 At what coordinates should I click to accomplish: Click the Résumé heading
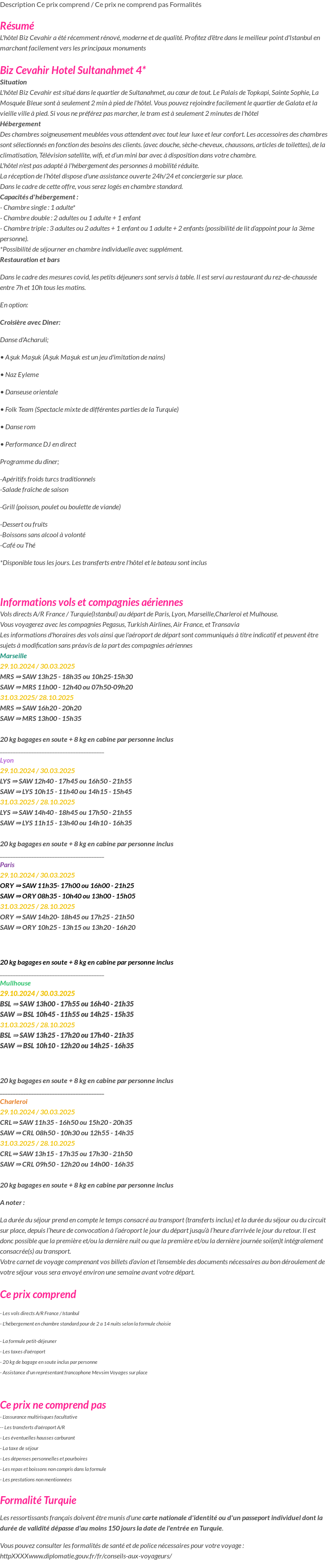(17, 26)
